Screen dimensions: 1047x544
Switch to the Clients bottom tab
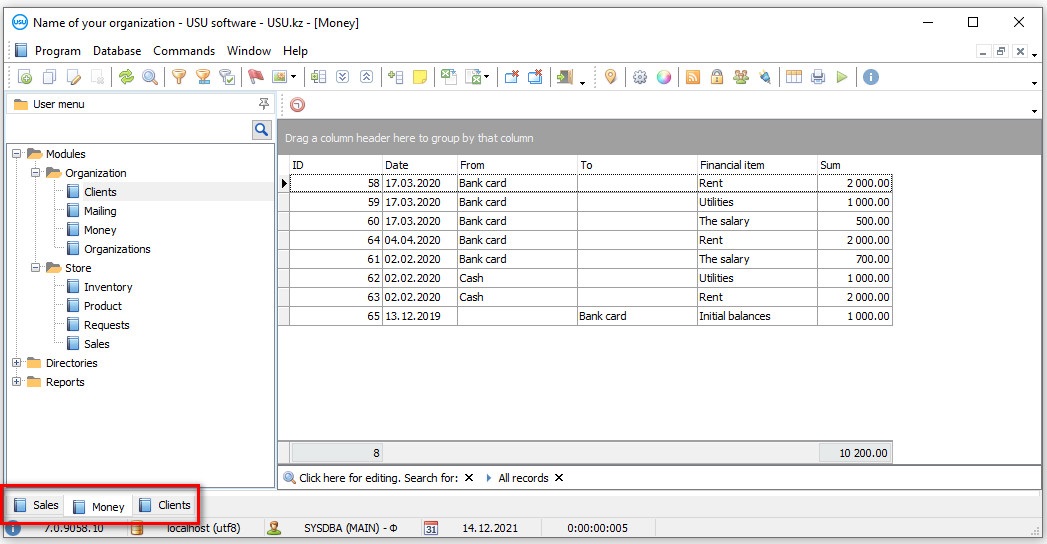(x=165, y=505)
